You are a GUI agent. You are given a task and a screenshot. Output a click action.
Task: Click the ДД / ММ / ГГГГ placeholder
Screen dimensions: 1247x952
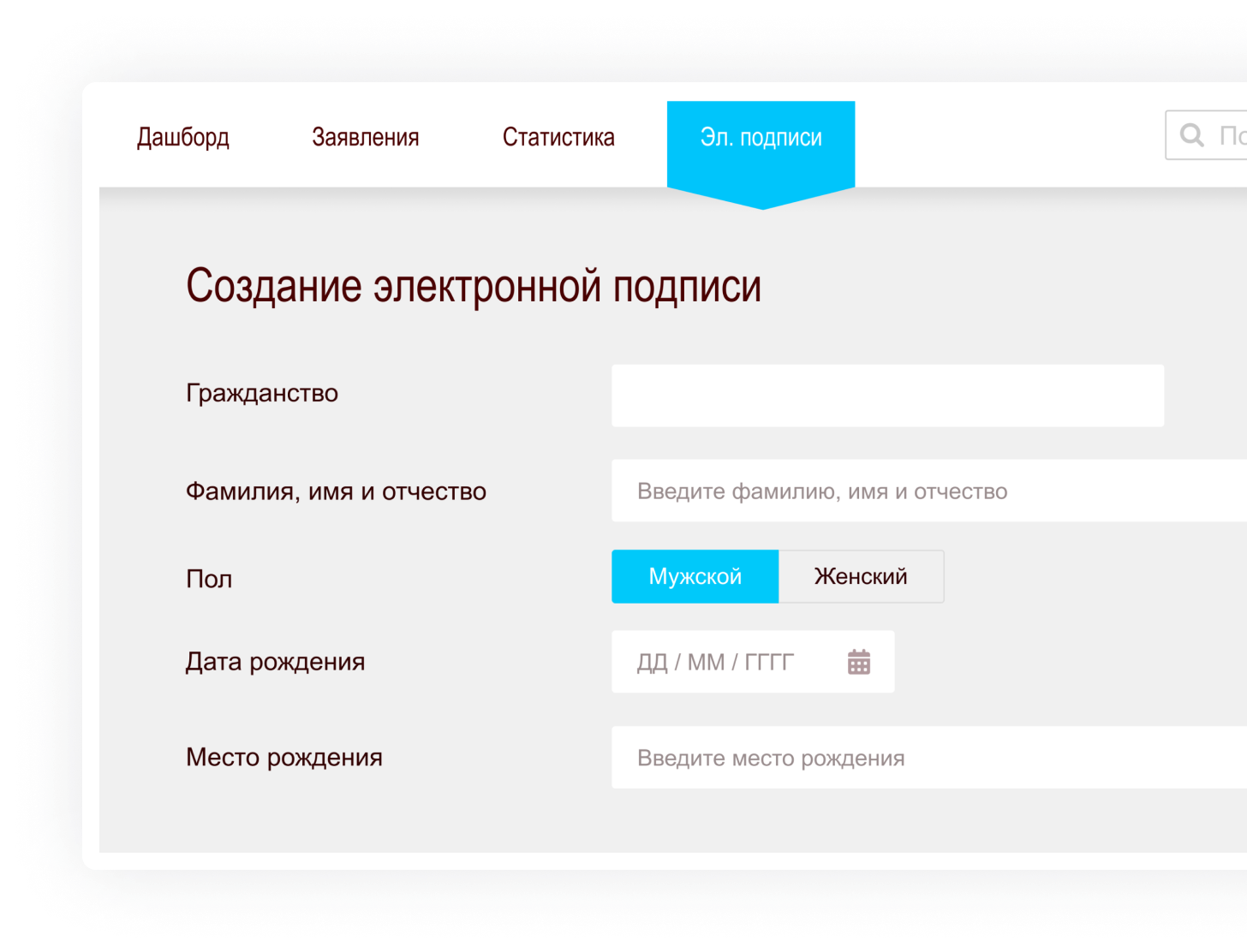point(713,661)
